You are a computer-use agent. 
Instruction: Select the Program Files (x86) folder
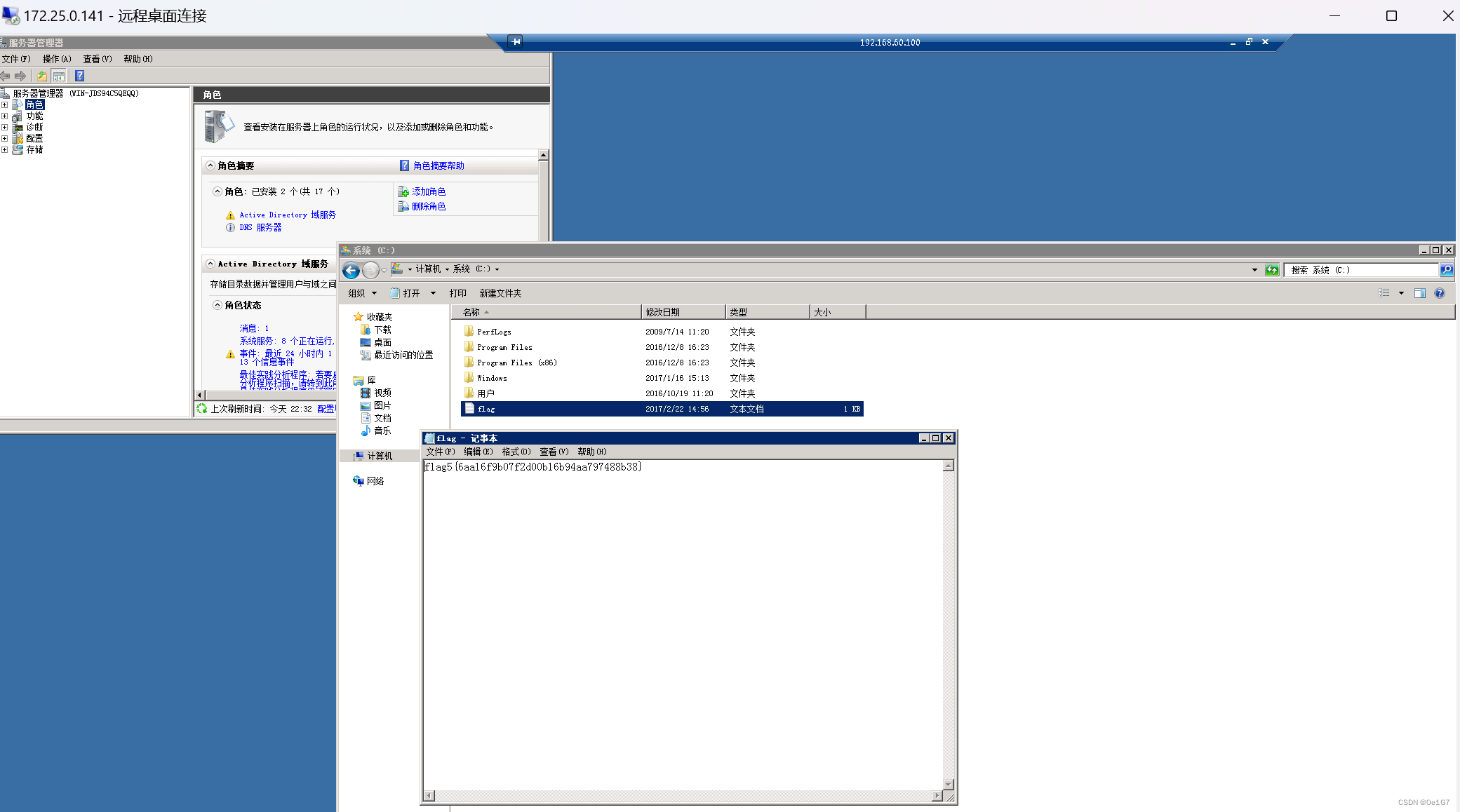pyautogui.click(x=516, y=363)
